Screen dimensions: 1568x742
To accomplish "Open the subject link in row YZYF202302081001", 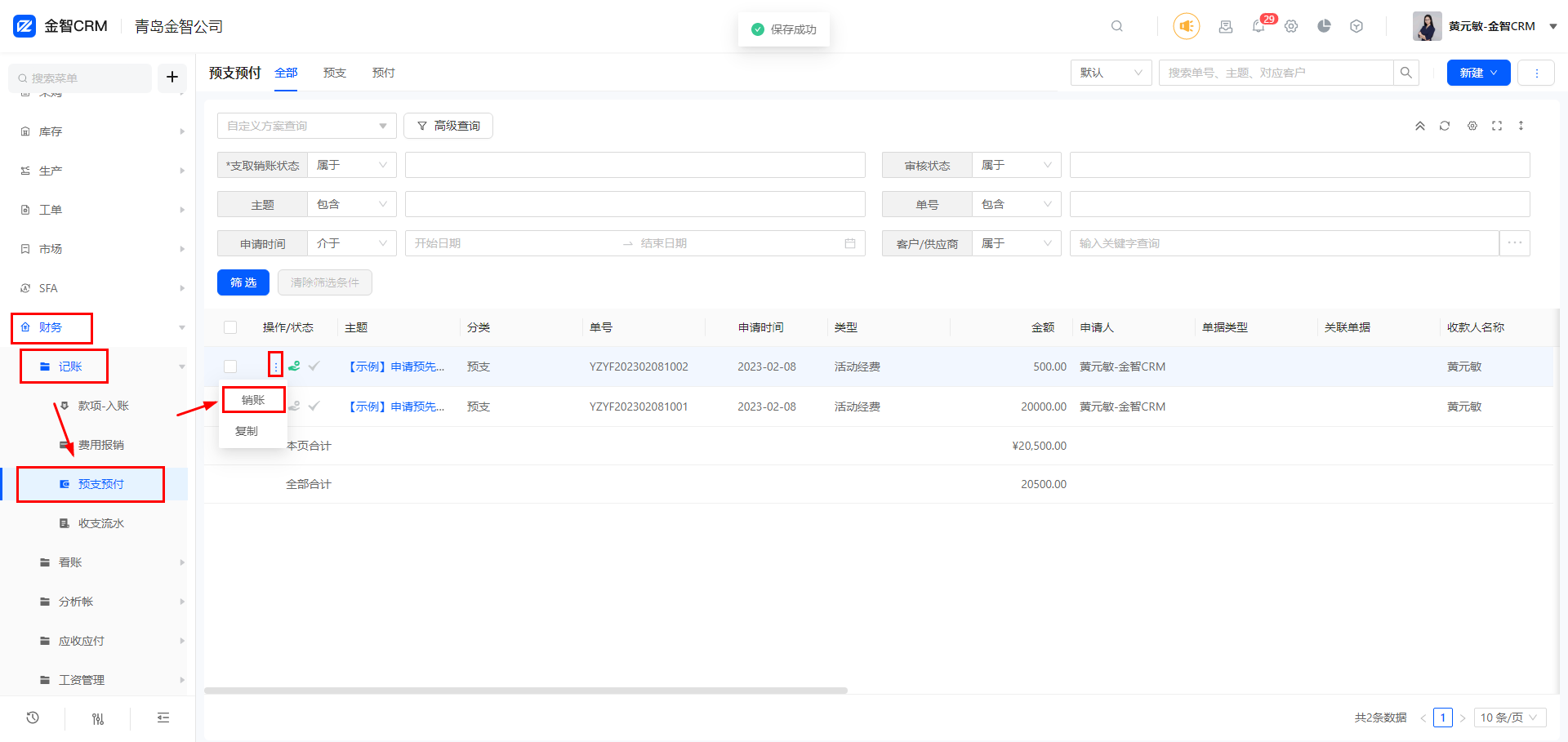I will [397, 407].
